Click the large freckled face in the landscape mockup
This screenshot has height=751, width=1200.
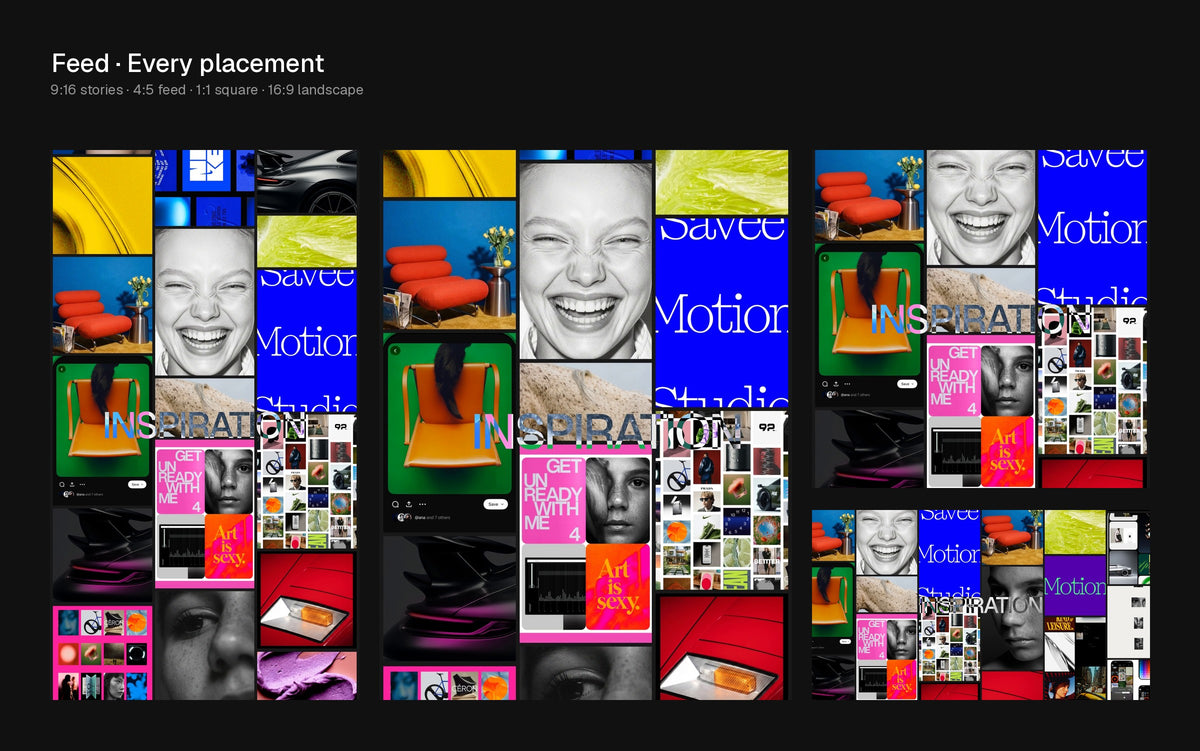1011,617
